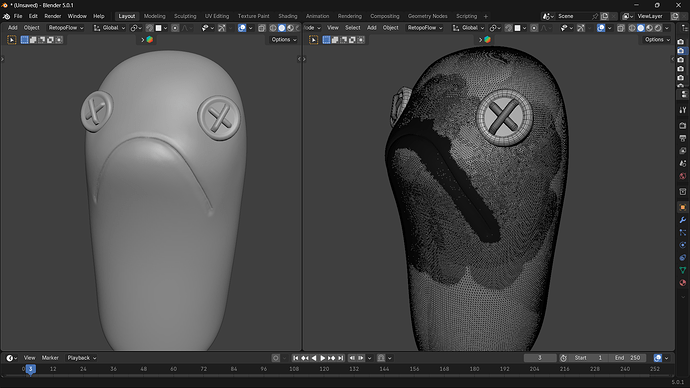690x388 pixels.
Task: Play the animation forward
Action: click(x=323, y=358)
